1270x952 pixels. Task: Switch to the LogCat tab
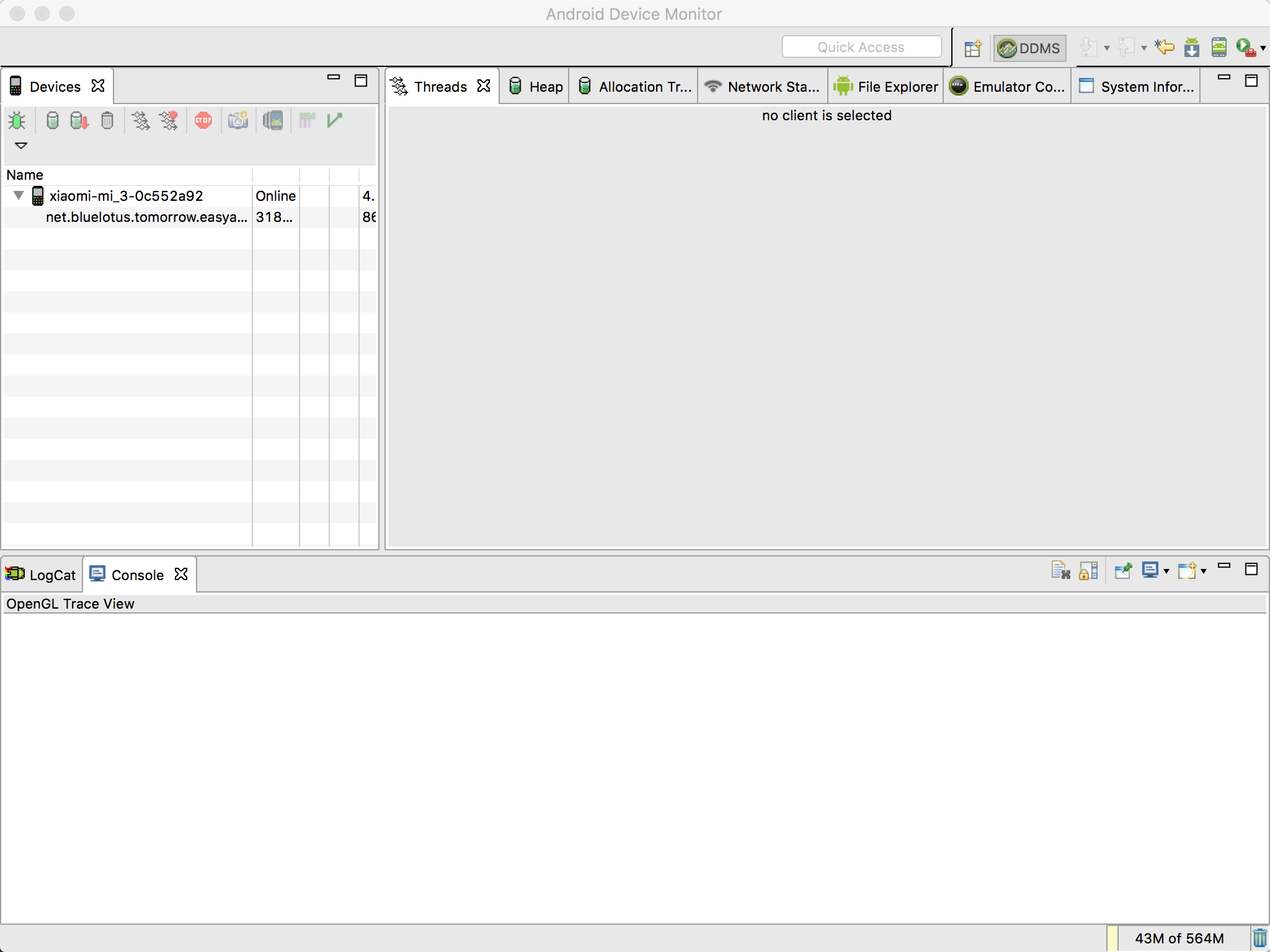tap(42, 575)
